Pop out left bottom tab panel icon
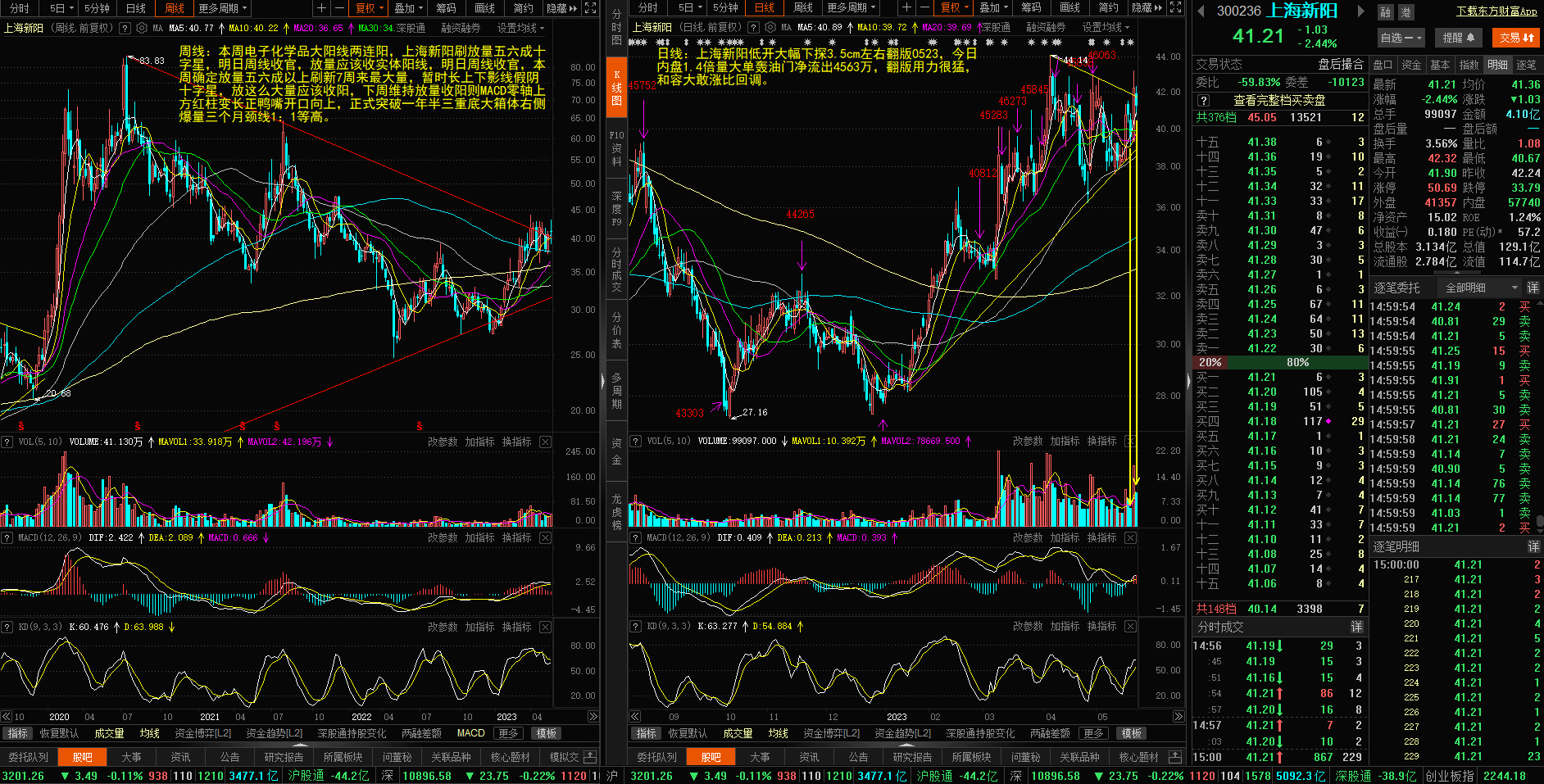The image size is (1544, 784). [590, 757]
